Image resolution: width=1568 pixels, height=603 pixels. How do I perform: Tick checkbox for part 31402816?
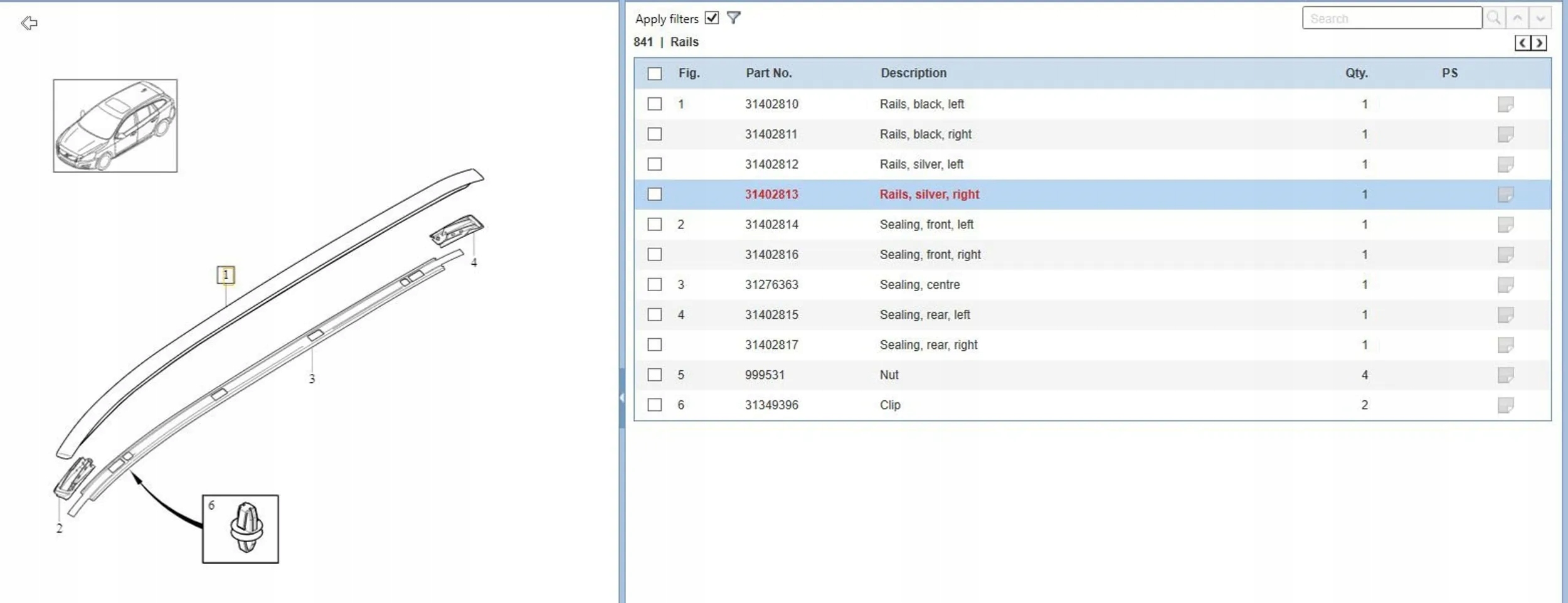pyautogui.click(x=654, y=254)
